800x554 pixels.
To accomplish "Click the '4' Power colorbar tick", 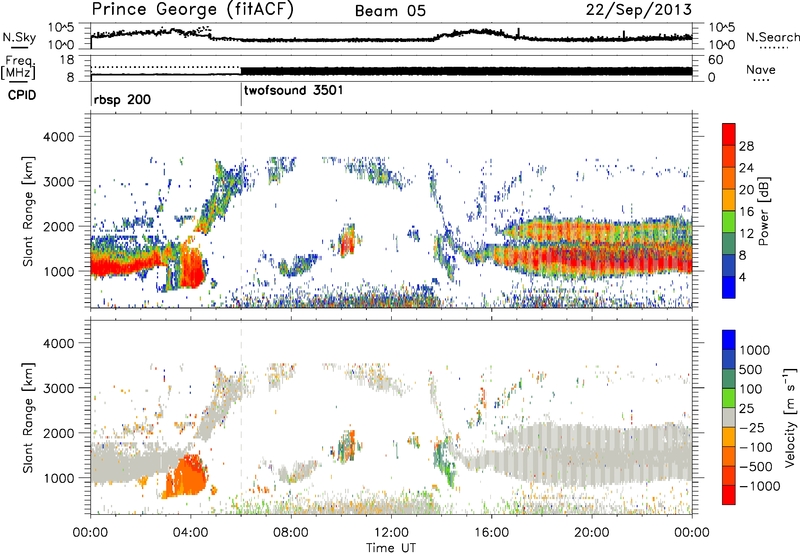I will coord(742,277).
